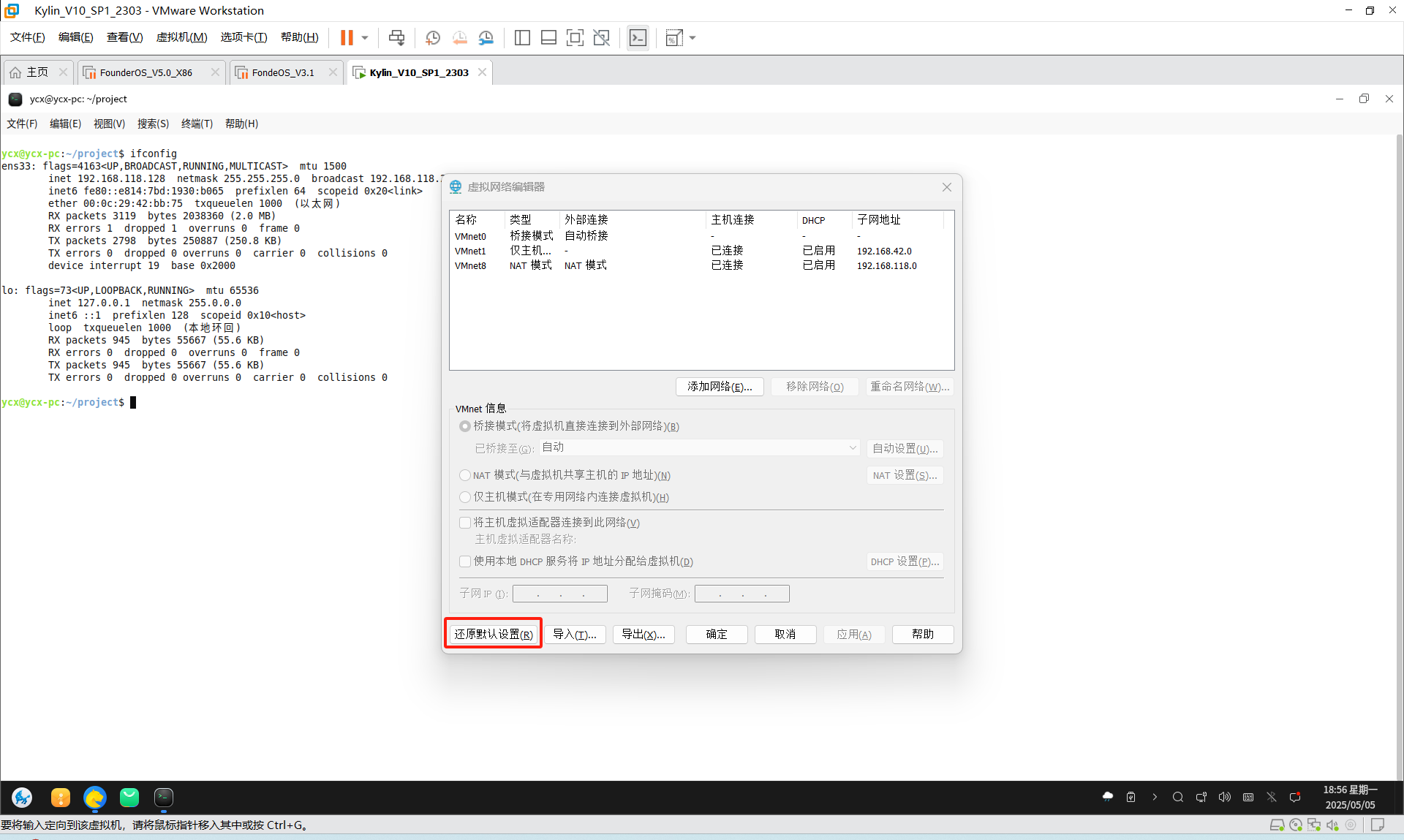Click the orange Pause virtual machine icon
The width and height of the screenshot is (1404, 840).
tap(347, 38)
